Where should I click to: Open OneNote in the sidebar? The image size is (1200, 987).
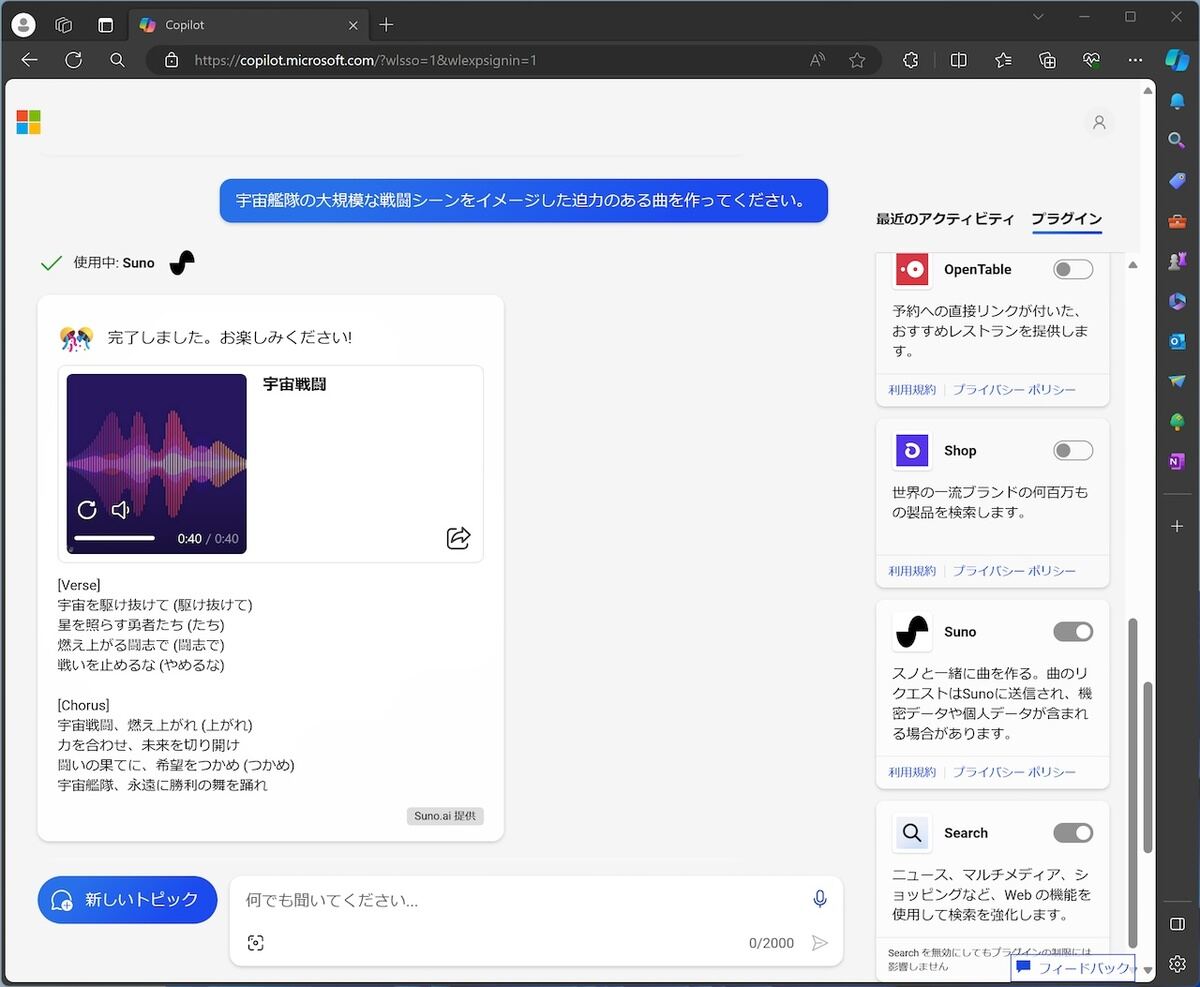click(1177, 461)
